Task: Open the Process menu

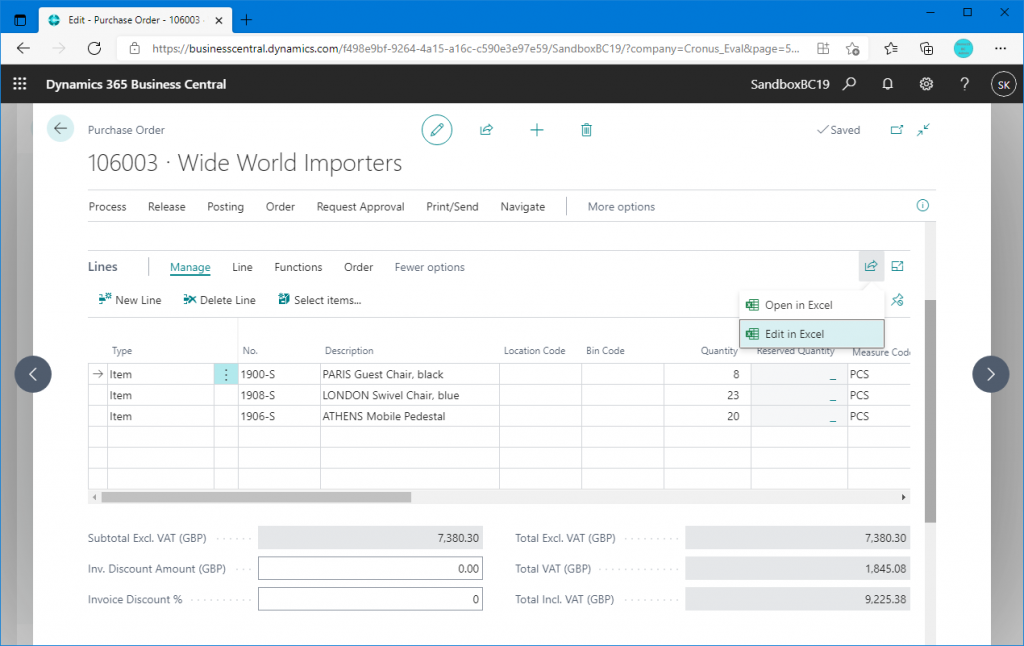Action: pos(107,206)
